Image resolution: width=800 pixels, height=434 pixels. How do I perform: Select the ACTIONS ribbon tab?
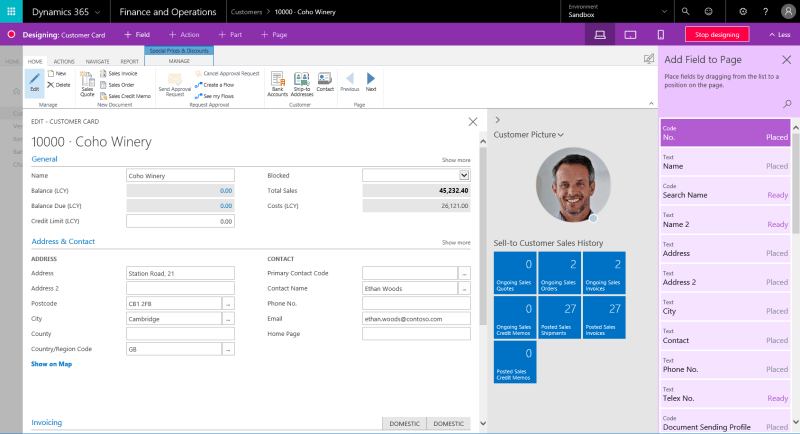click(64, 61)
